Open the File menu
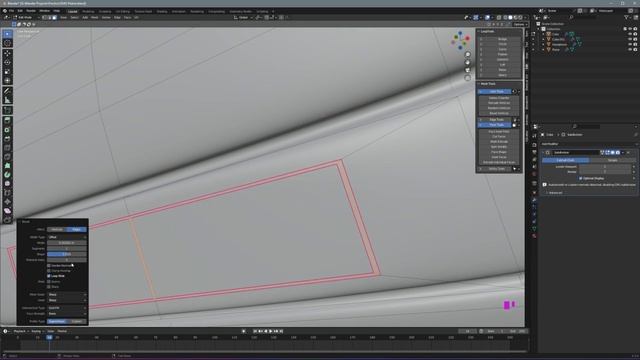The height and width of the screenshot is (360, 640). point(11,11)
